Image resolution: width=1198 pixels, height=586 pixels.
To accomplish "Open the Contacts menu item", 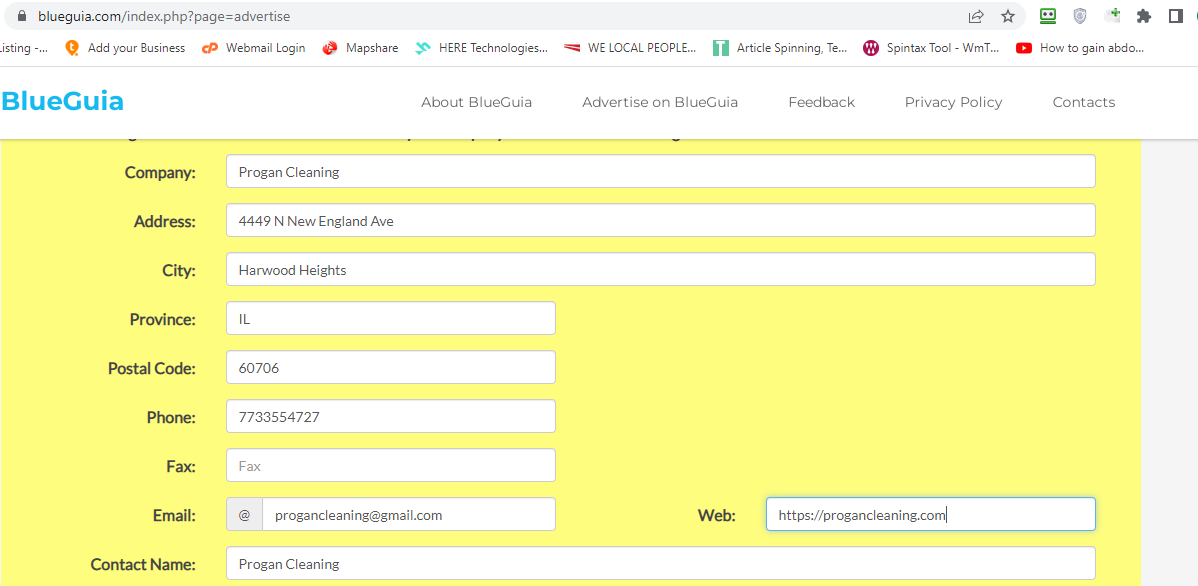I will click(1083, 102).
